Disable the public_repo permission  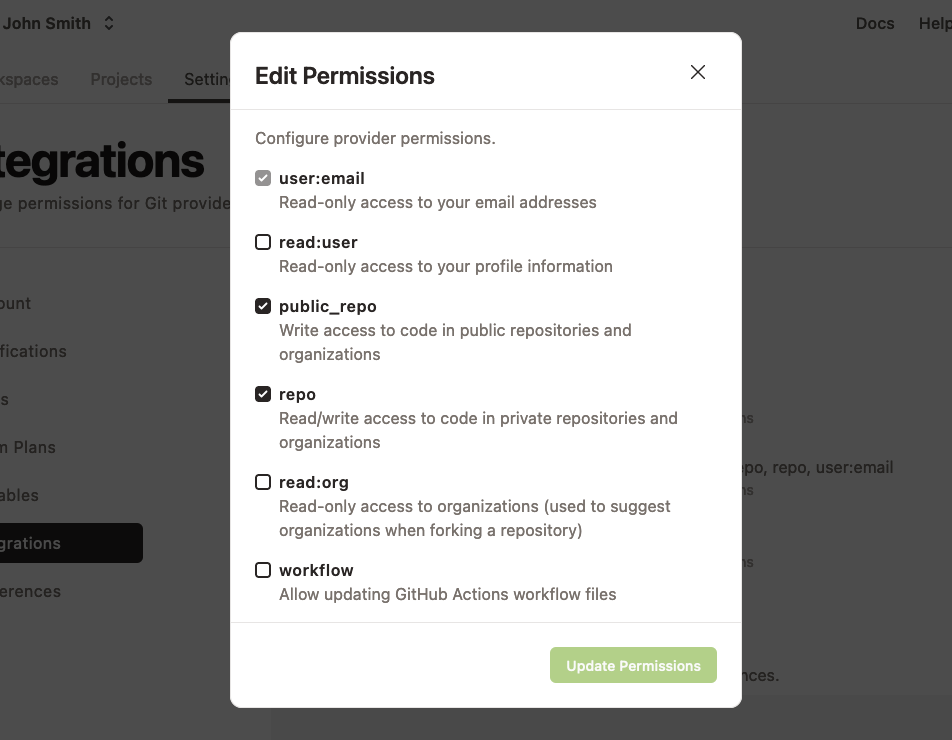coord(263,306)
